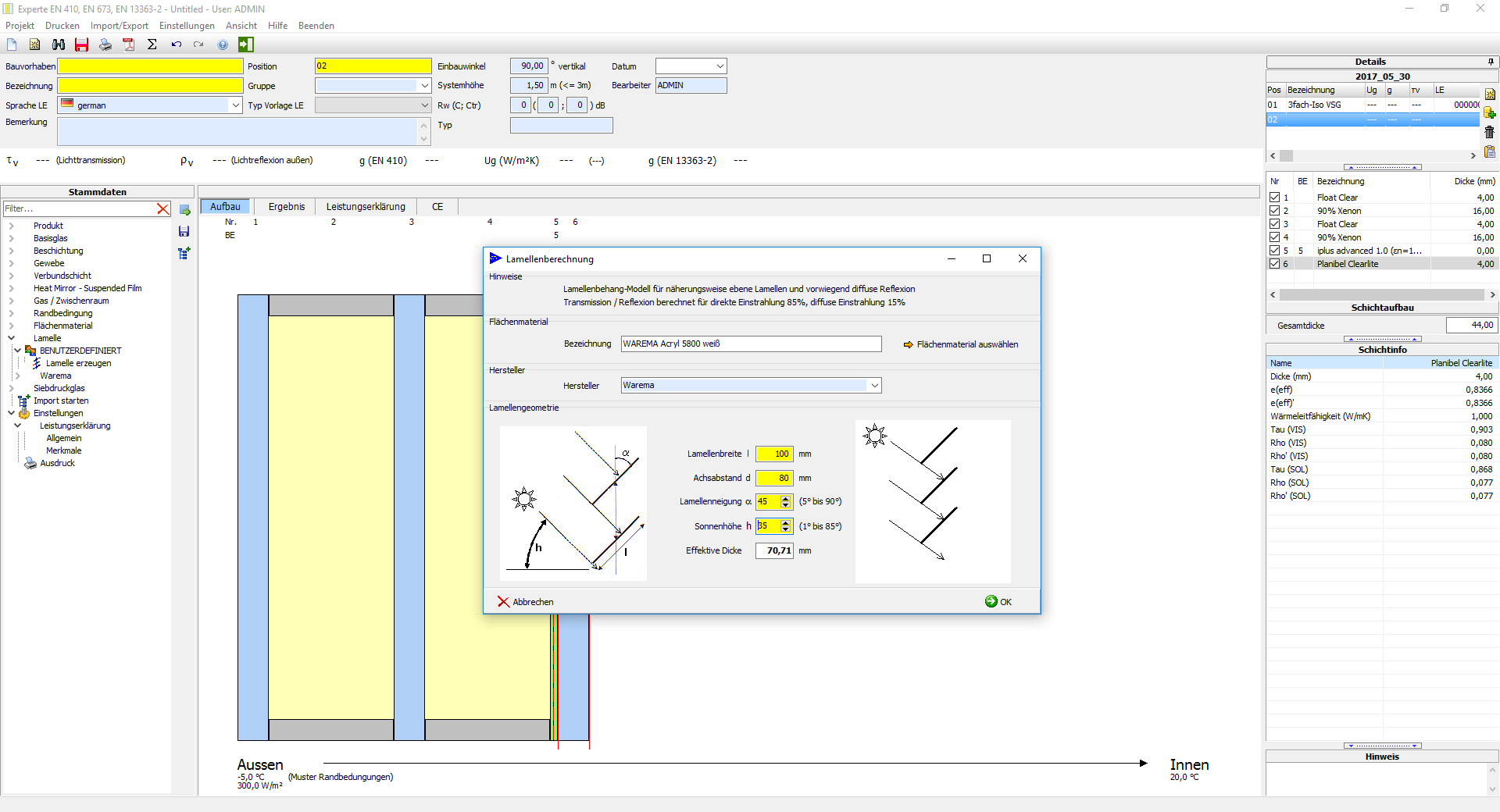Click the Import starten tree icon
This screenshot has width=1500, height=812.
[23, 401]
